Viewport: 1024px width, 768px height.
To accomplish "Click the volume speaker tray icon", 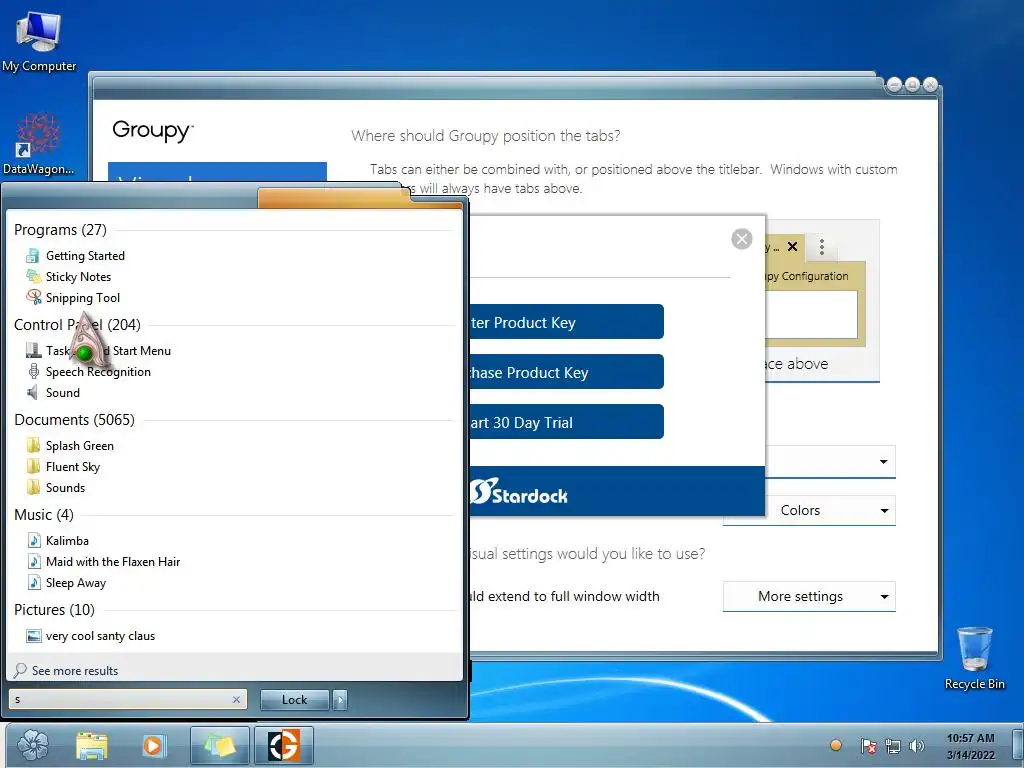I will click(916, 746).
